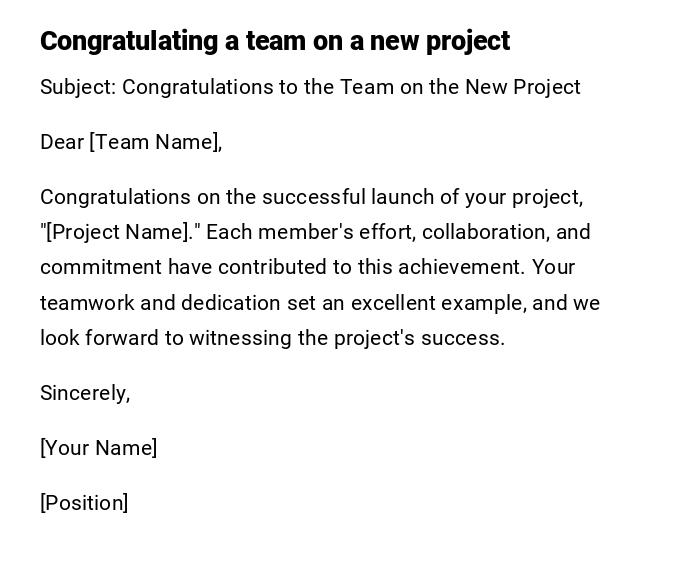Click the '[Your Name]' placeholder
Viewport: 700px width, 566px height.
pos(99,448)
